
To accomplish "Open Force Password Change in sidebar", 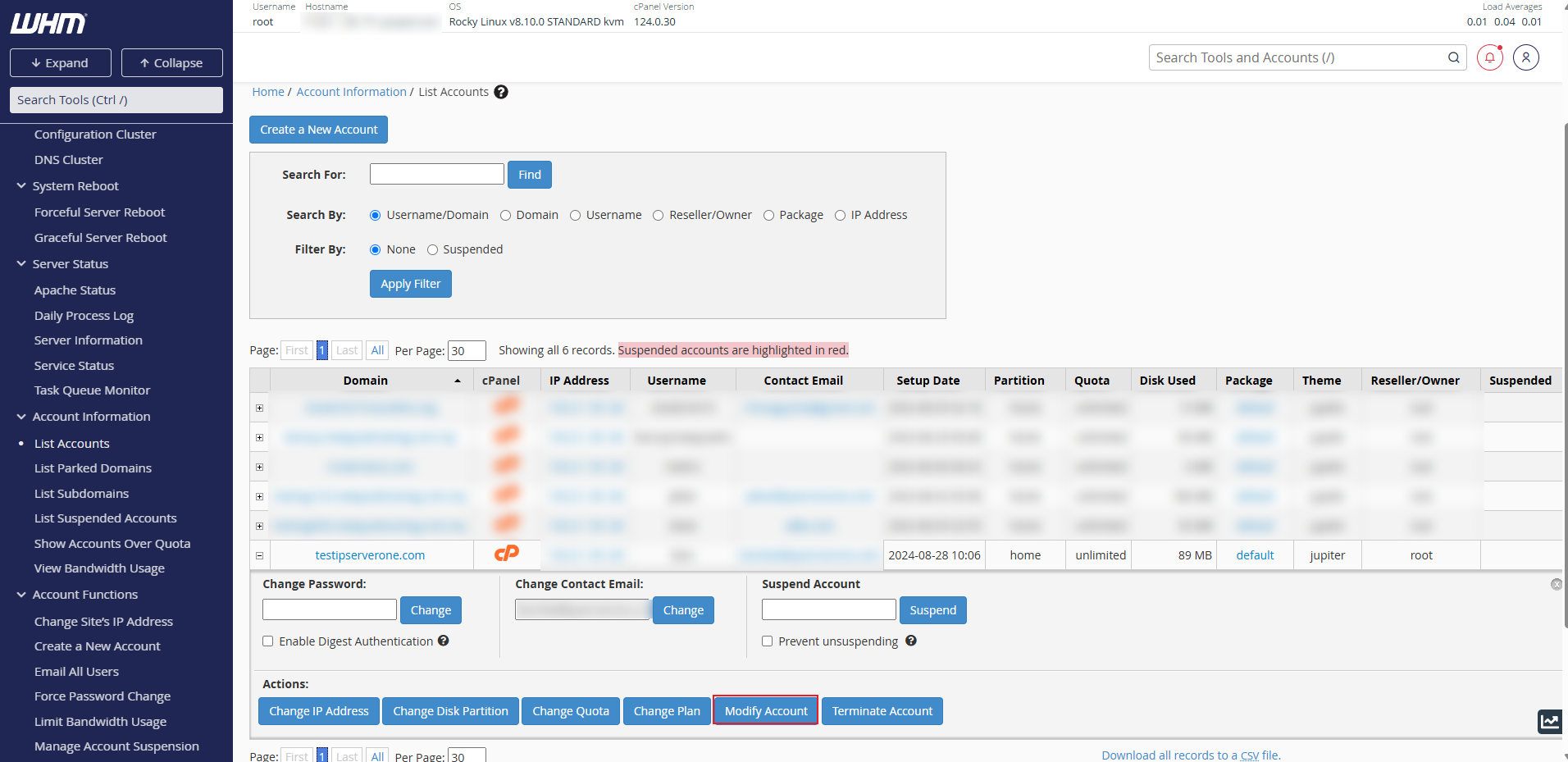I will point(103,696).
